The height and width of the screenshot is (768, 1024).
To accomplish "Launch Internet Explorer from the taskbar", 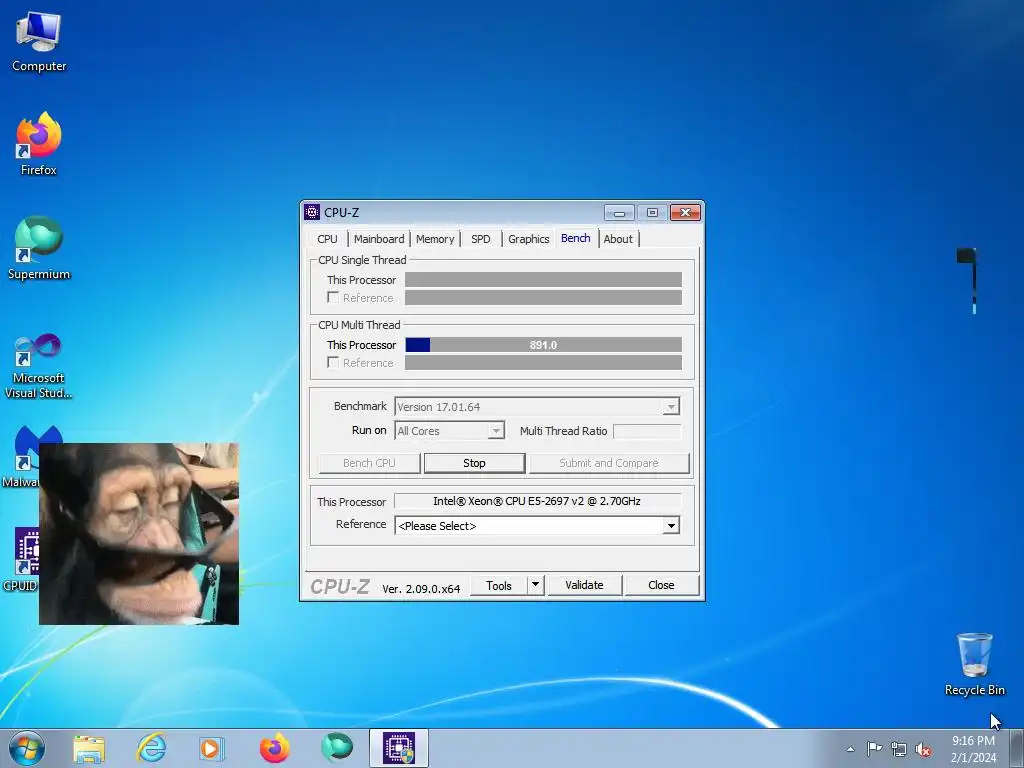I will (151, 748).
